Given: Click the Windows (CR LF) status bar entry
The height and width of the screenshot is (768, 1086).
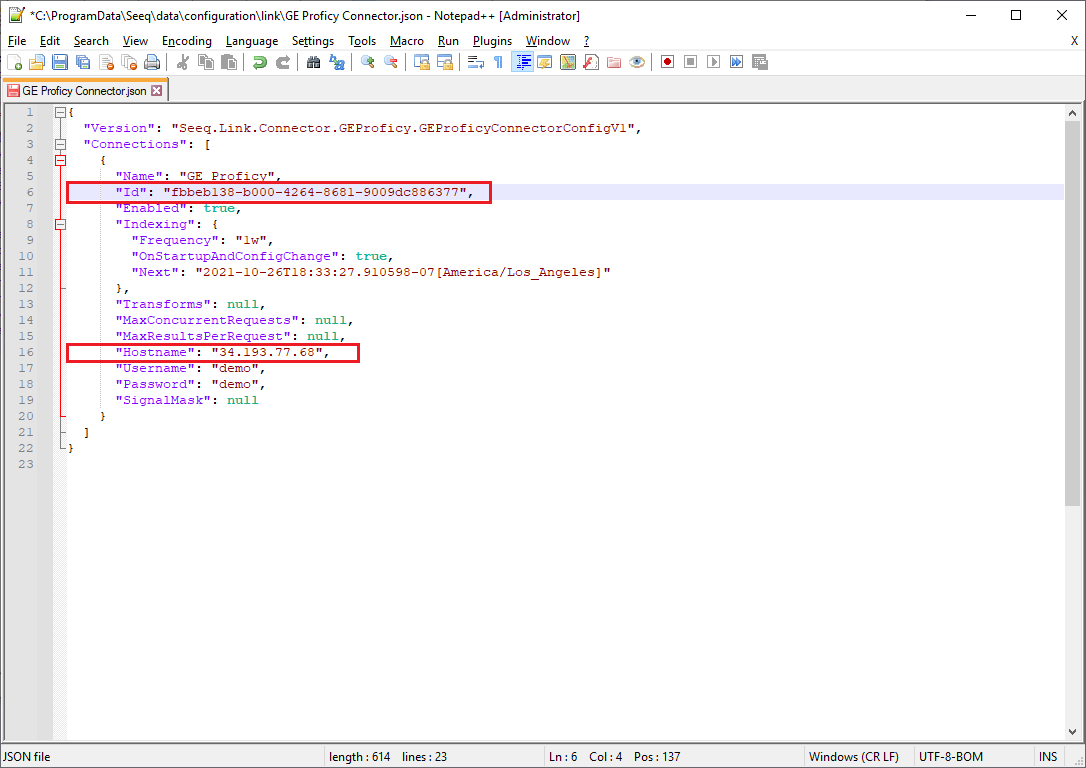Looking at the screenshot, I should 853,756.
